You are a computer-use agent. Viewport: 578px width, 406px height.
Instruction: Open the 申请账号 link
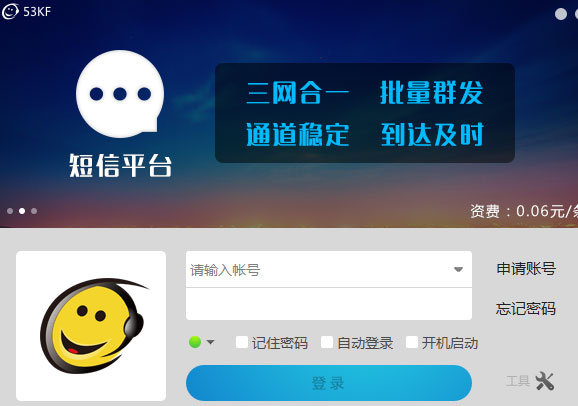click(526, 268)
